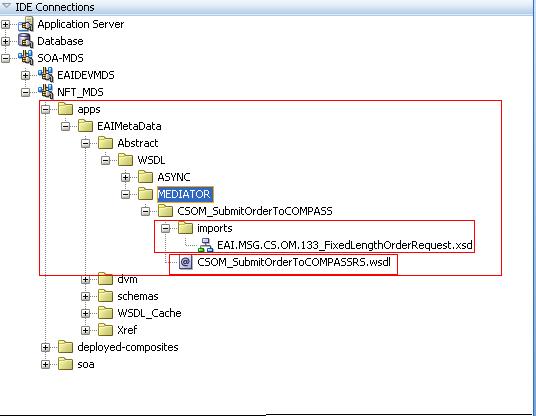
Task: Select the apps folder label
Action: [89, 110]
